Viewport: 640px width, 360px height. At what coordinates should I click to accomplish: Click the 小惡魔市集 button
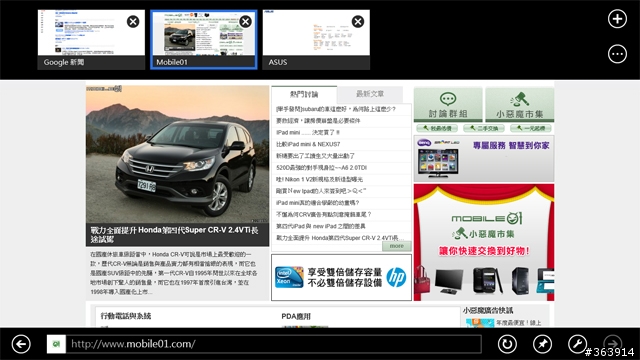(x=520, y=104)
